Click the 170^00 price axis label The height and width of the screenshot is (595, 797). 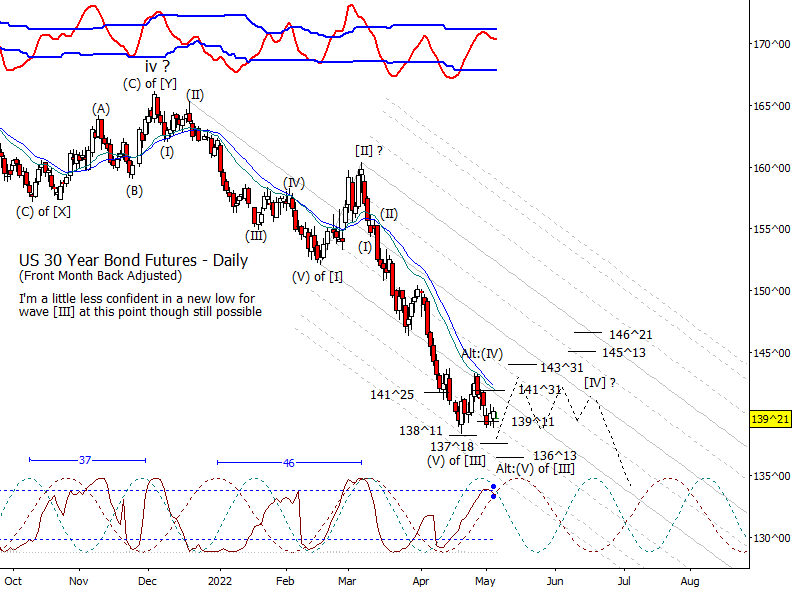coord(772,44)
